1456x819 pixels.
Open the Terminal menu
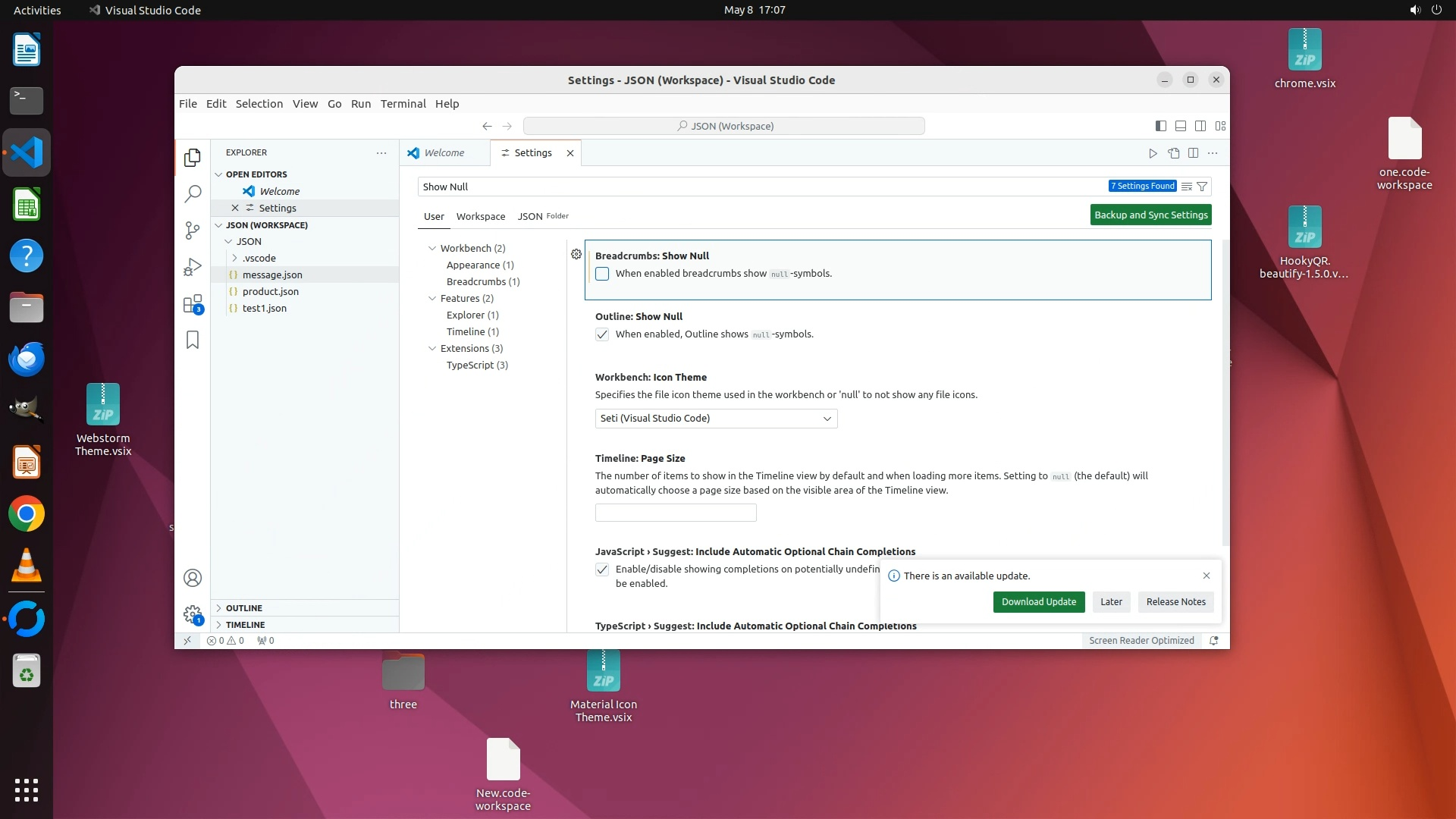click(403, 104)
